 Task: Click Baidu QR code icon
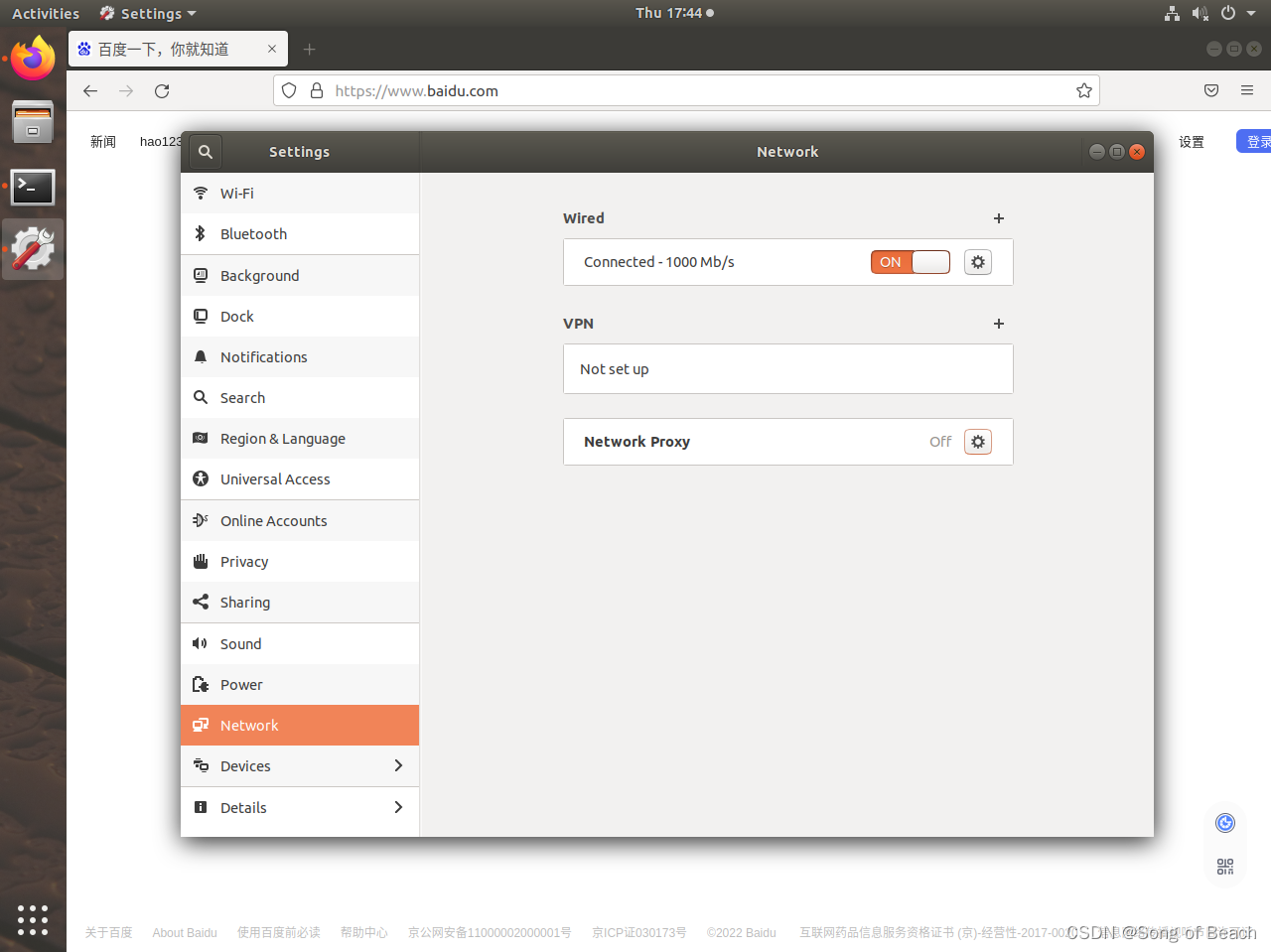[1225, 867]
